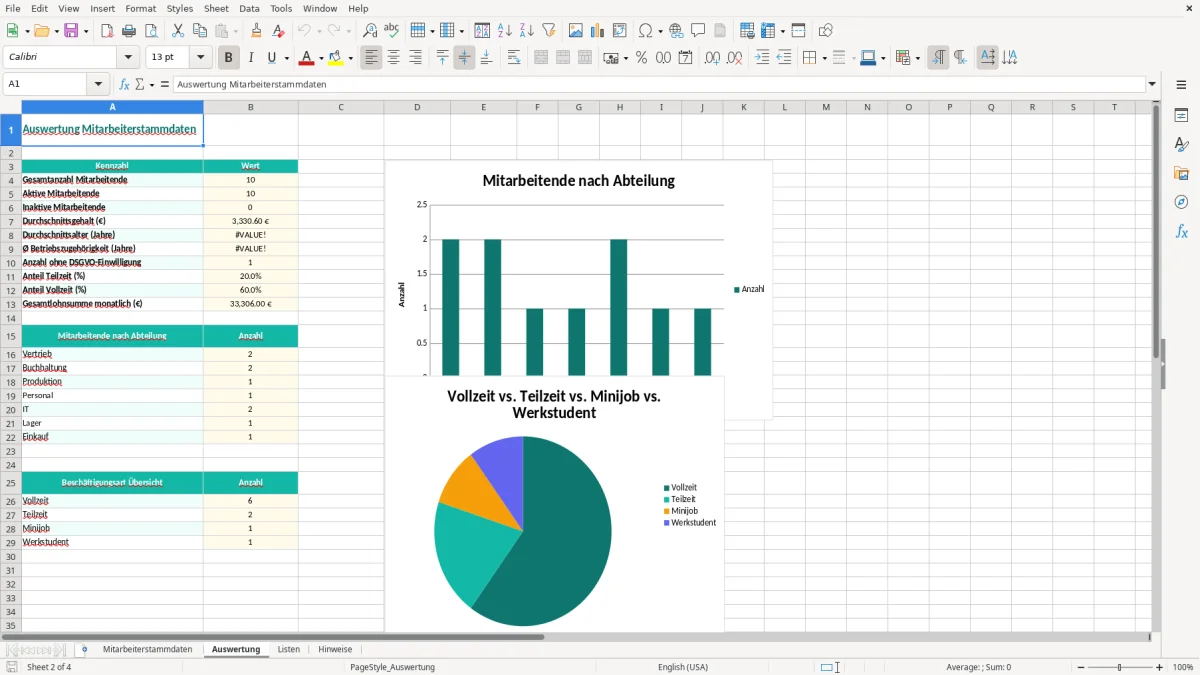Click the Clear Direct Formatting icon
This screenshot has height=675, width=1200.
[279, 31]
